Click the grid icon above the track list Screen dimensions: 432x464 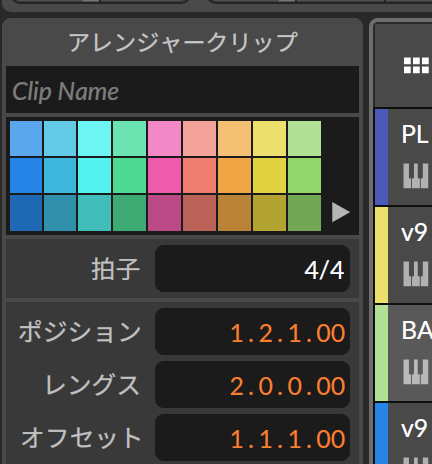tap(416, 65)
